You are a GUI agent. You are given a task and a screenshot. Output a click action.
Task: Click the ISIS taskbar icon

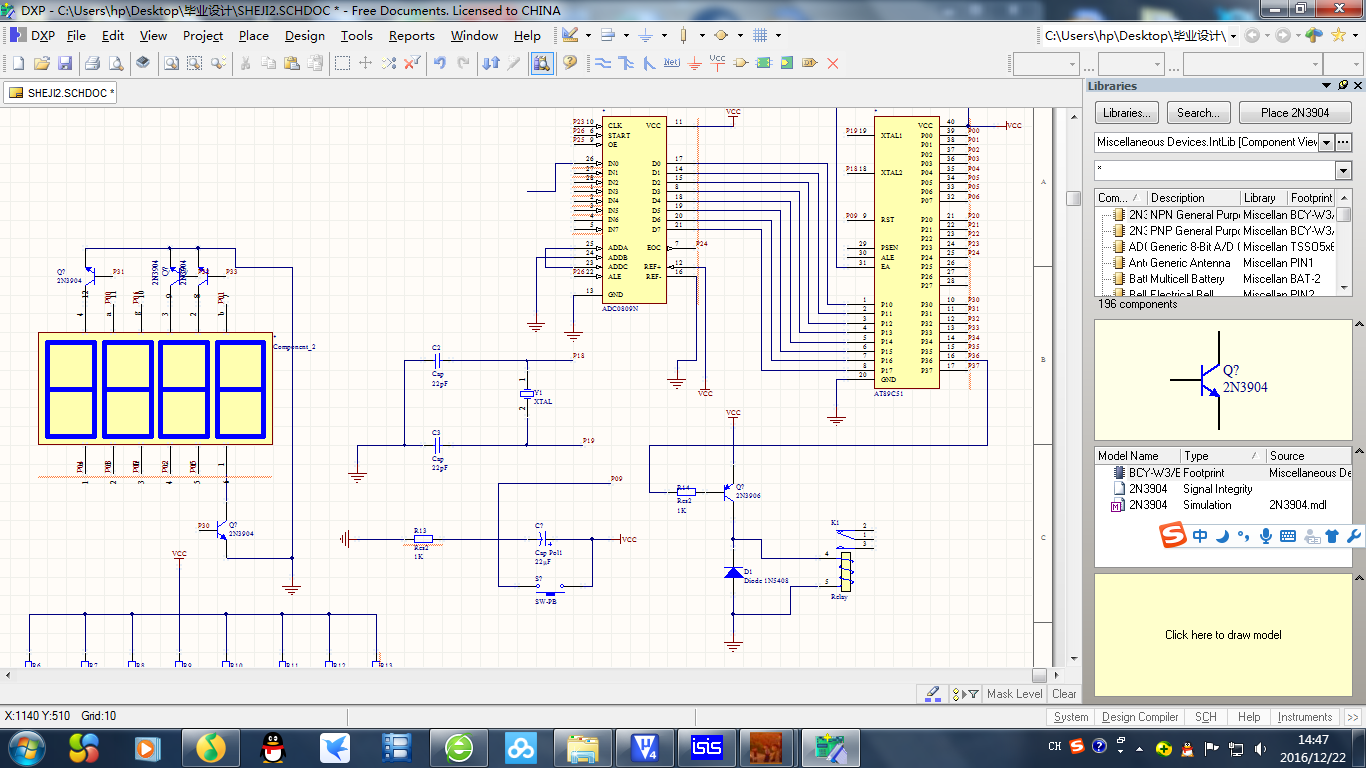click(707, 747)
